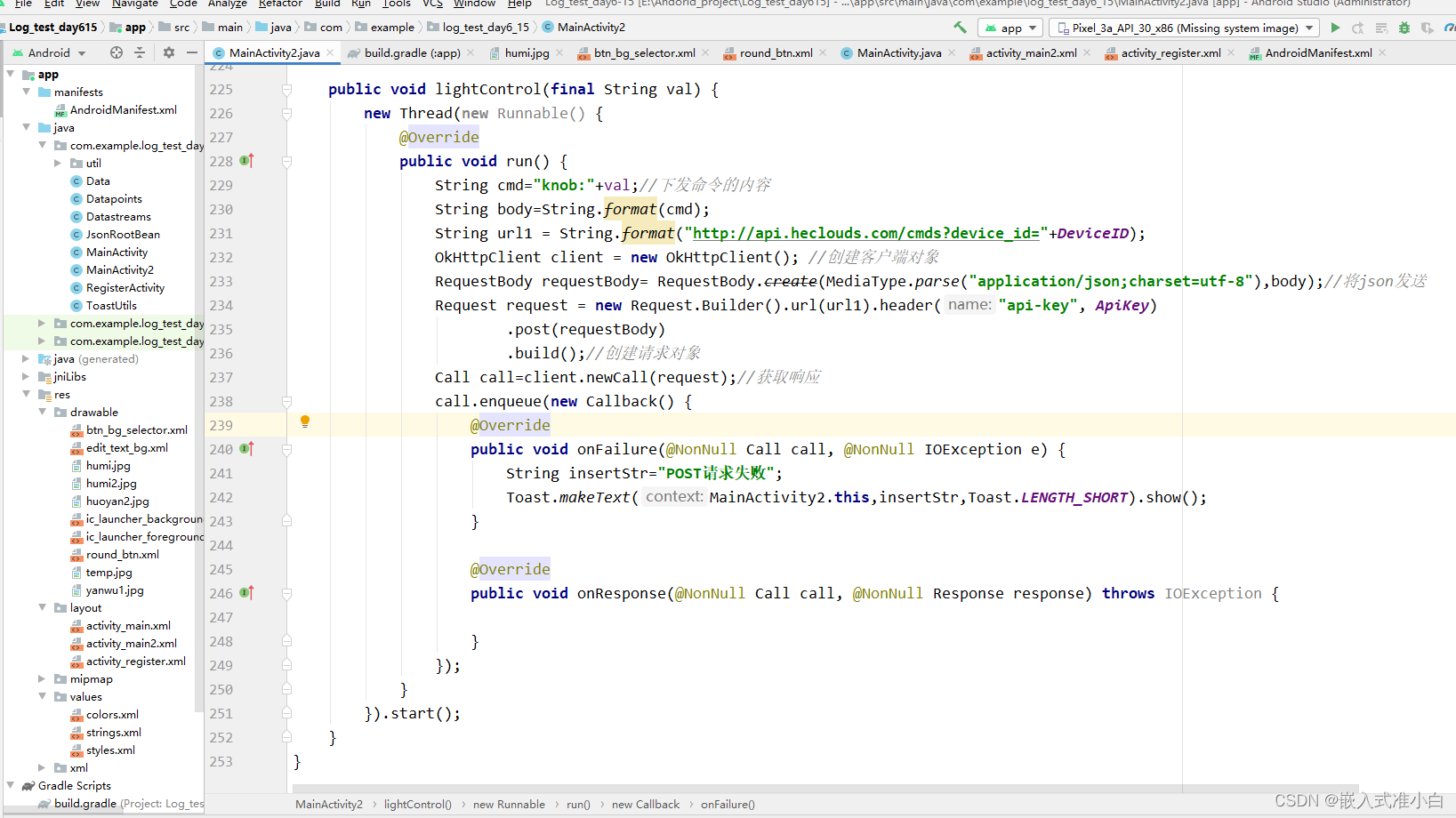Expand the jniLibs folder

(26, 376)
